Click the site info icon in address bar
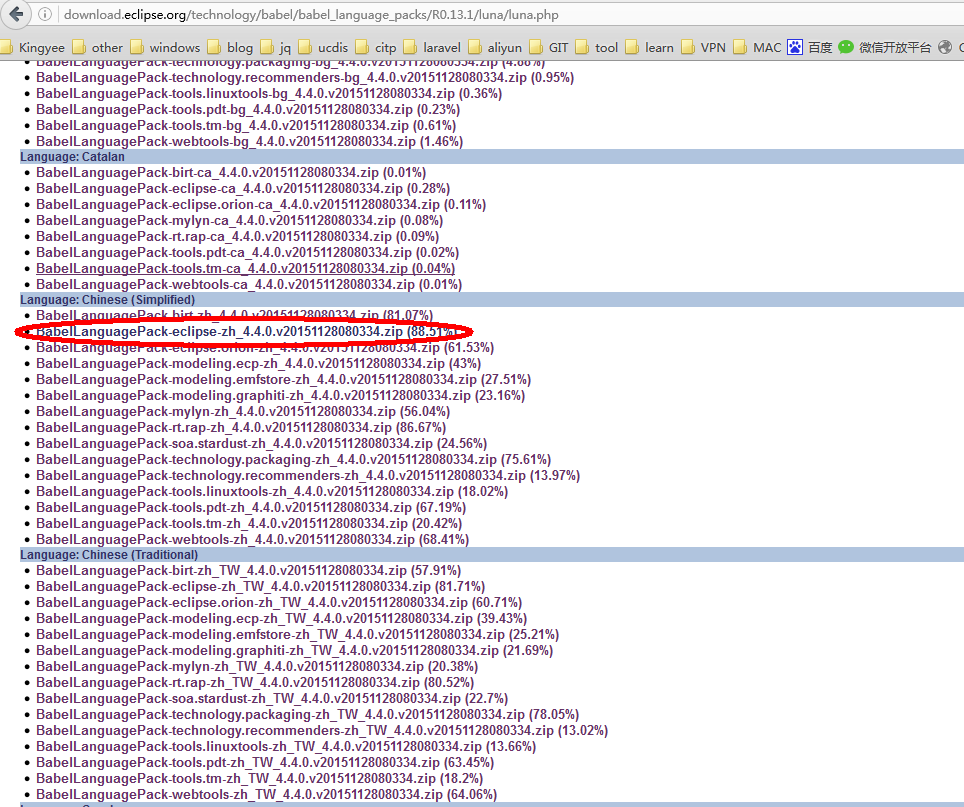This screenshot has width=964, height=807. [45, 14]
